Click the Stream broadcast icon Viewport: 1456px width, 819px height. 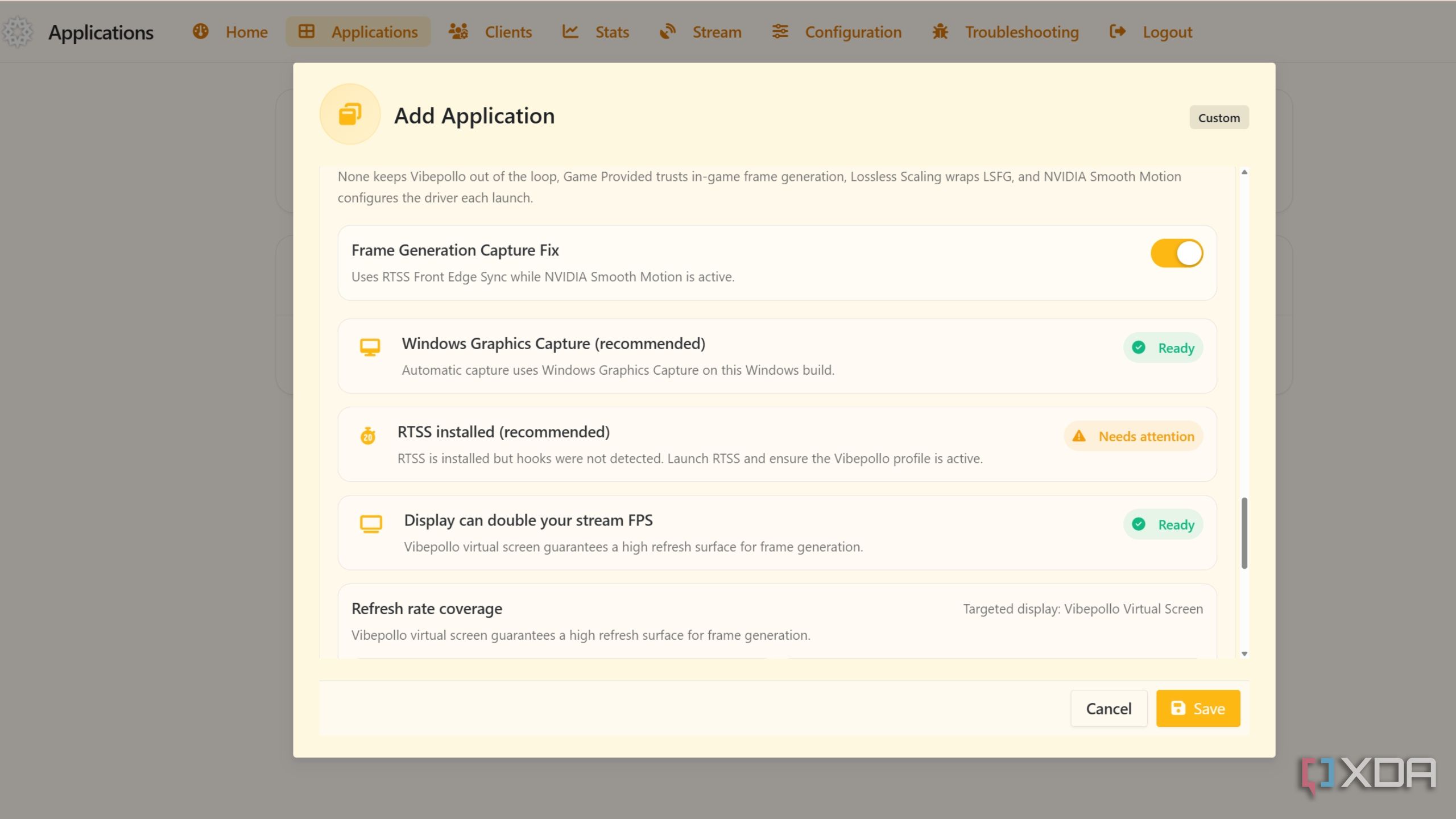pyautogui.click(x=667, y=31)
